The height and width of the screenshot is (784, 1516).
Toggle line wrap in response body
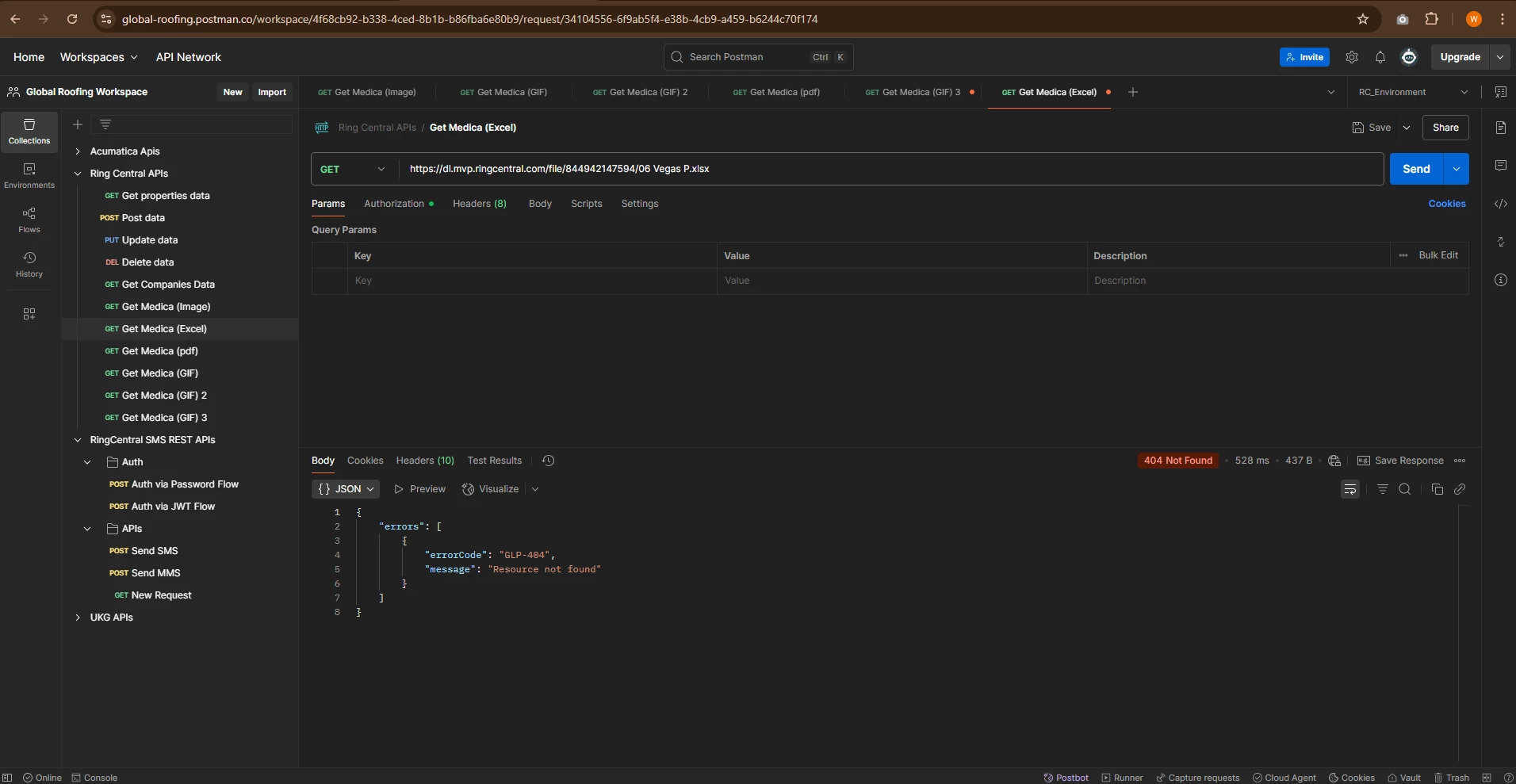(x=1349, y=489)
